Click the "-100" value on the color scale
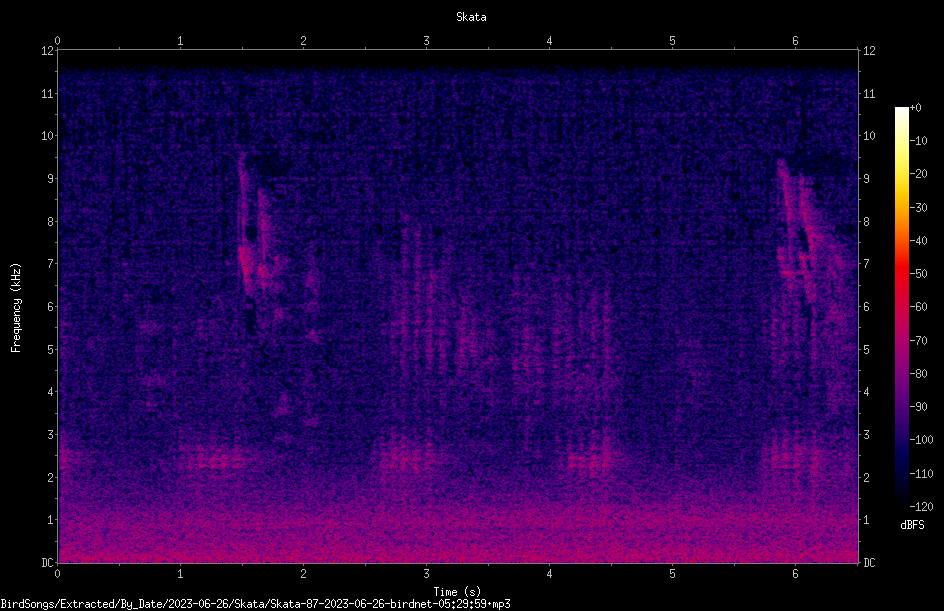Viewport: 944px width, 611px height. tap(921, 440)
